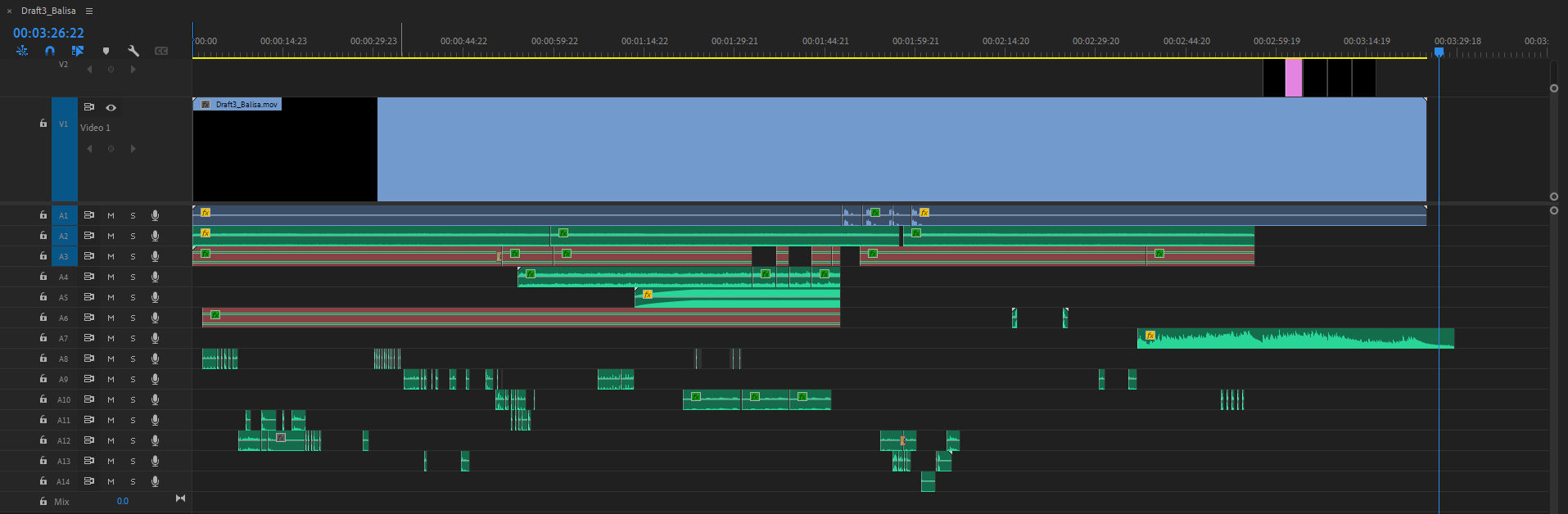The height and width of the screenshot is (514, 1568).
Task: Toggle nest-or-individual-clips sequence insert icon
Action: pos(22,51)
